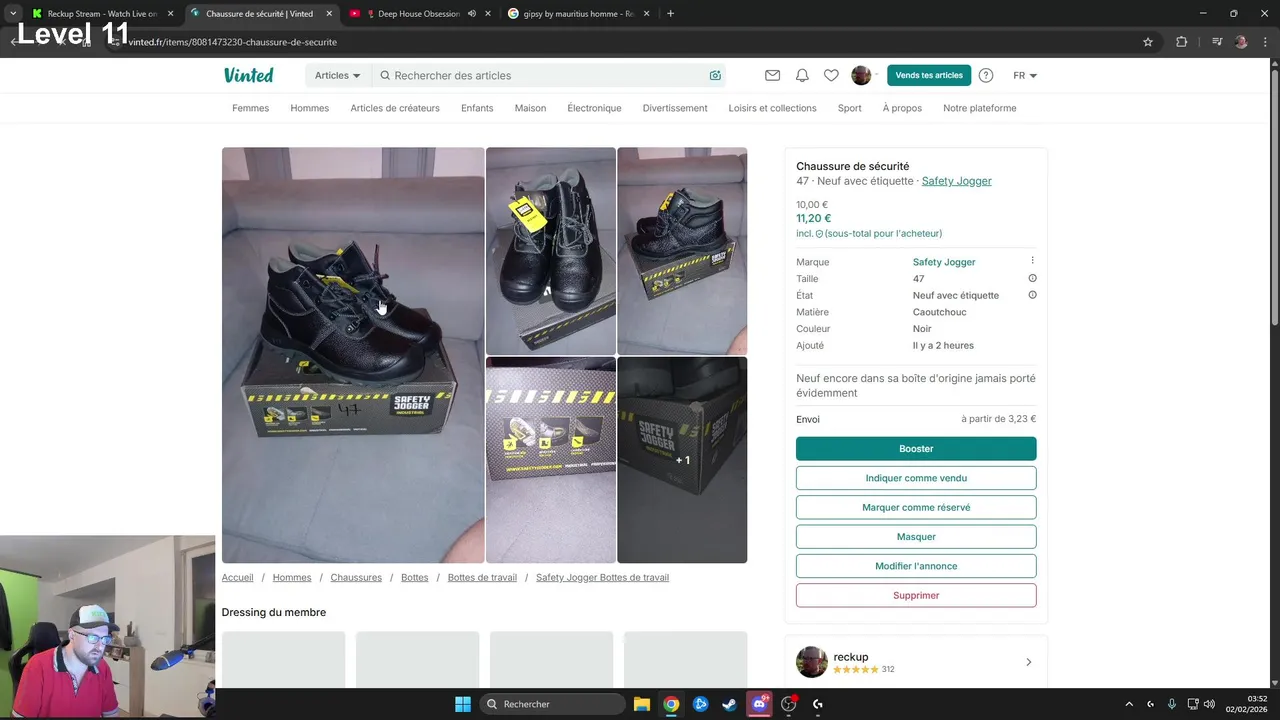
Task: Open reckup seller profile chevron
Action: pos(1028,662)
